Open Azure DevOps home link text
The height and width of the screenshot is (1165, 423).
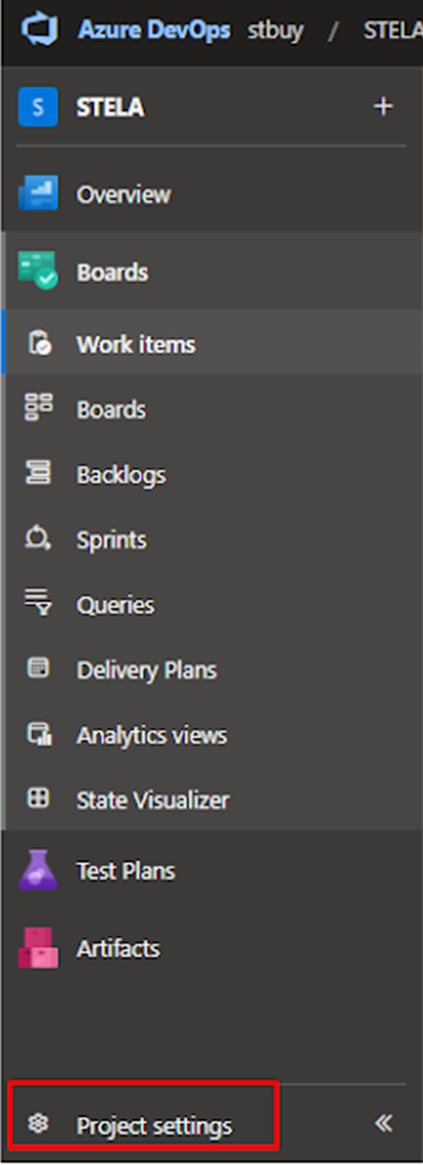click(x=154, y=31)
